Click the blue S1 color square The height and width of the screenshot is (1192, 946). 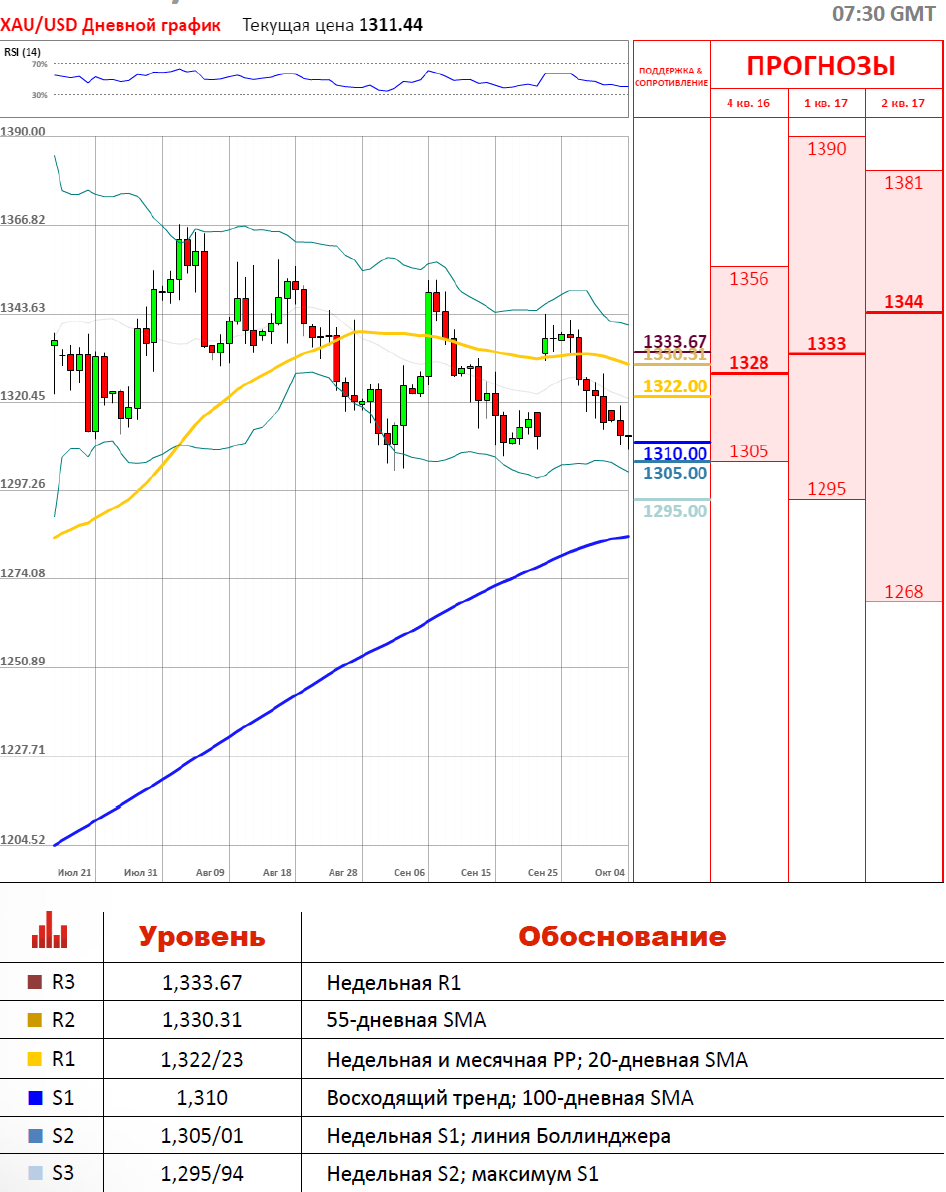[35, 1098]
